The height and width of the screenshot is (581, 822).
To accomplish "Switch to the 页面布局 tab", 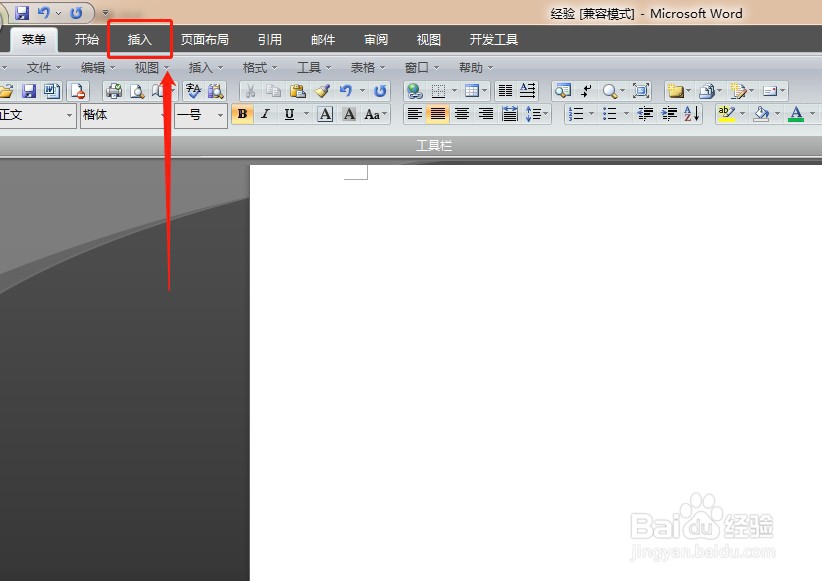I will pyautogui.click(x=204, y=39).
